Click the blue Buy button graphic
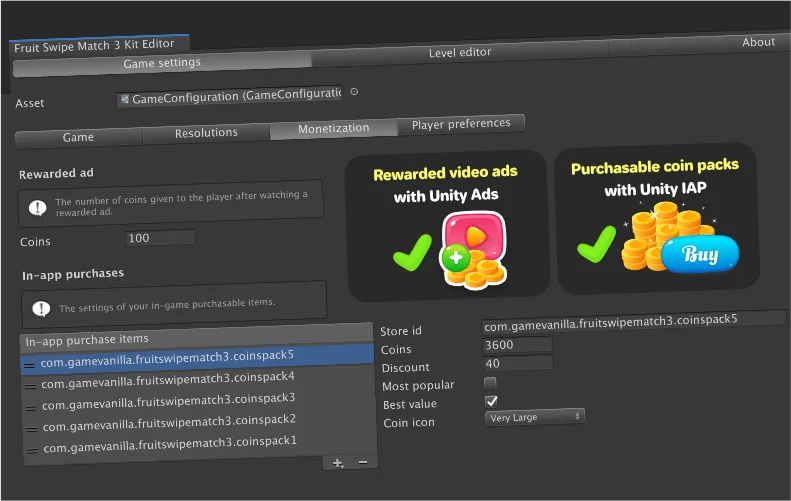 [700, 254]
